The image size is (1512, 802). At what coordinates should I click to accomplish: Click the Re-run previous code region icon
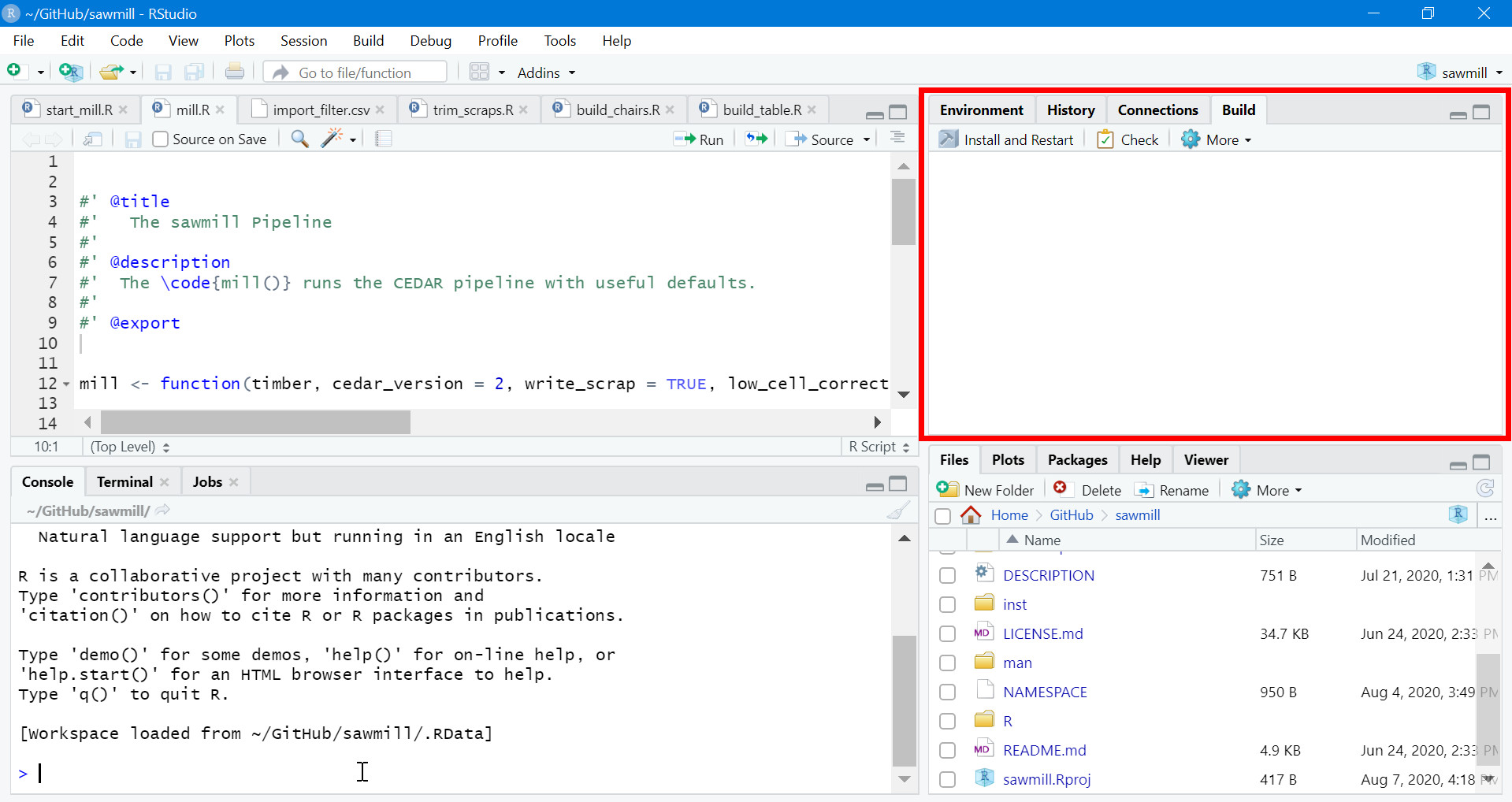[756, 139]
